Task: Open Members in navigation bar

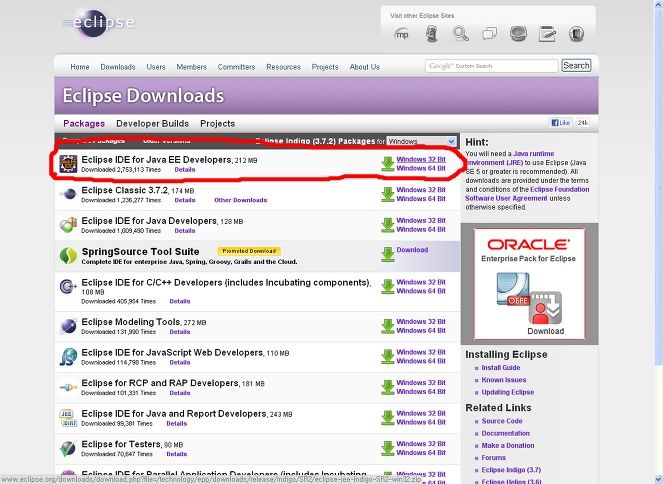Action: (191, 67)
